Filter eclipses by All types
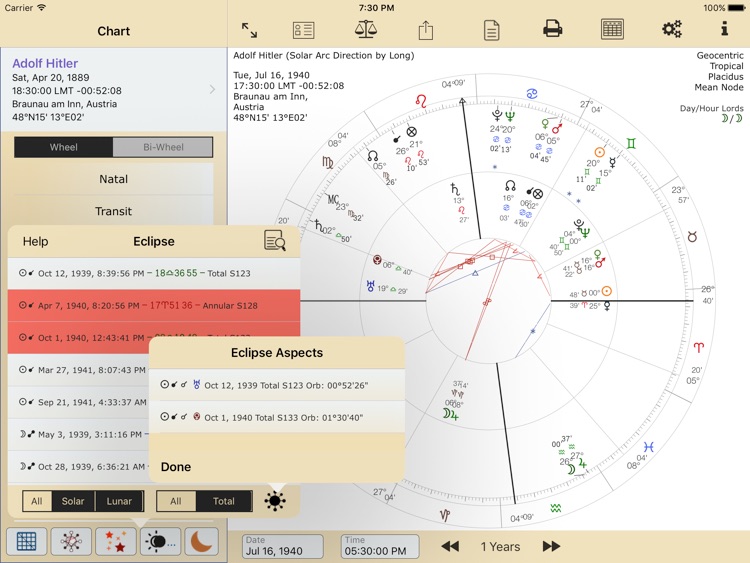This screenshot has width=750, height=563. click(x=37, y=501)
